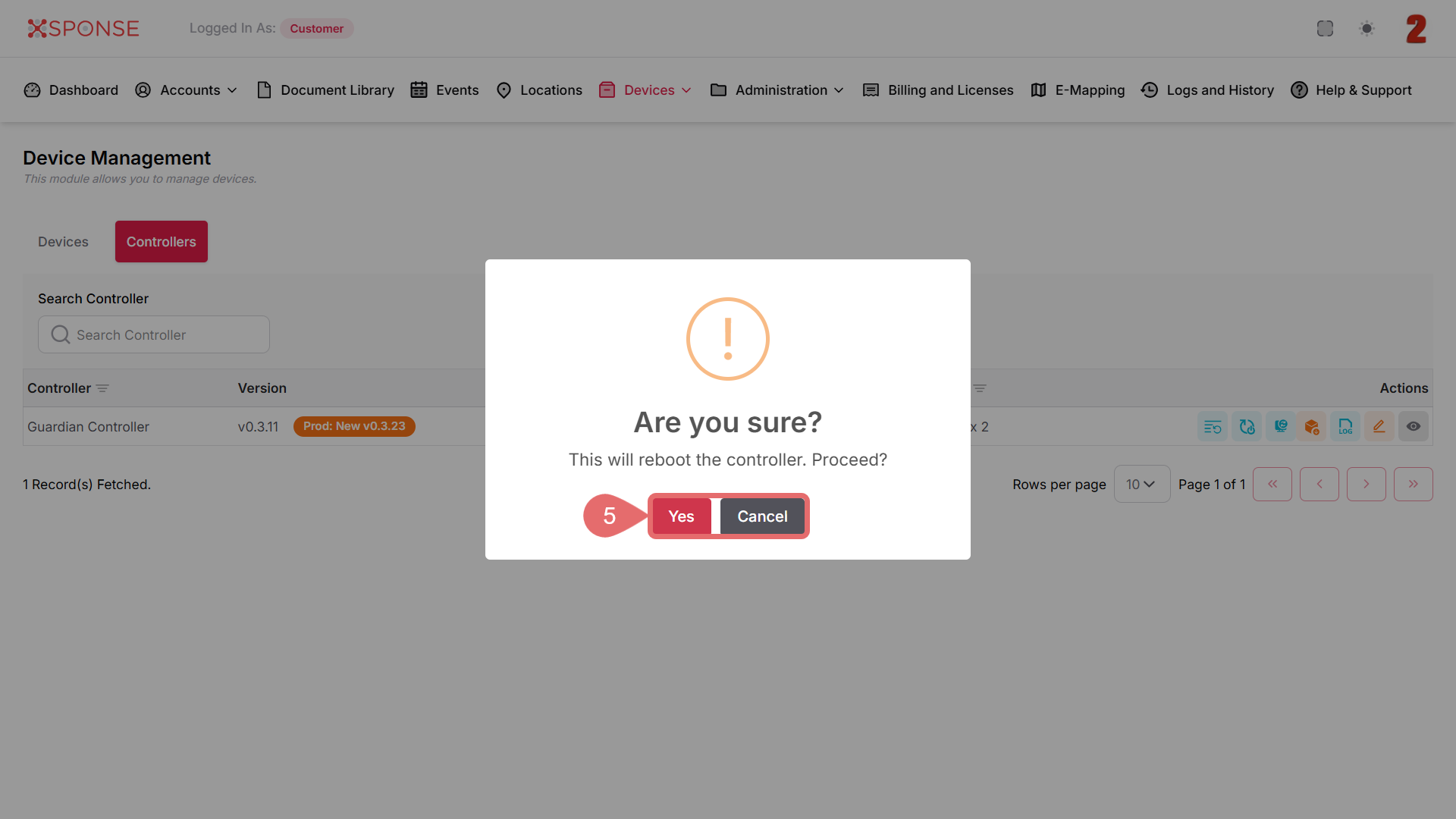Viewport: 1456px width, 819px height.
Task: Open the rows per page dropdown
Action: tap(1141, 485)
